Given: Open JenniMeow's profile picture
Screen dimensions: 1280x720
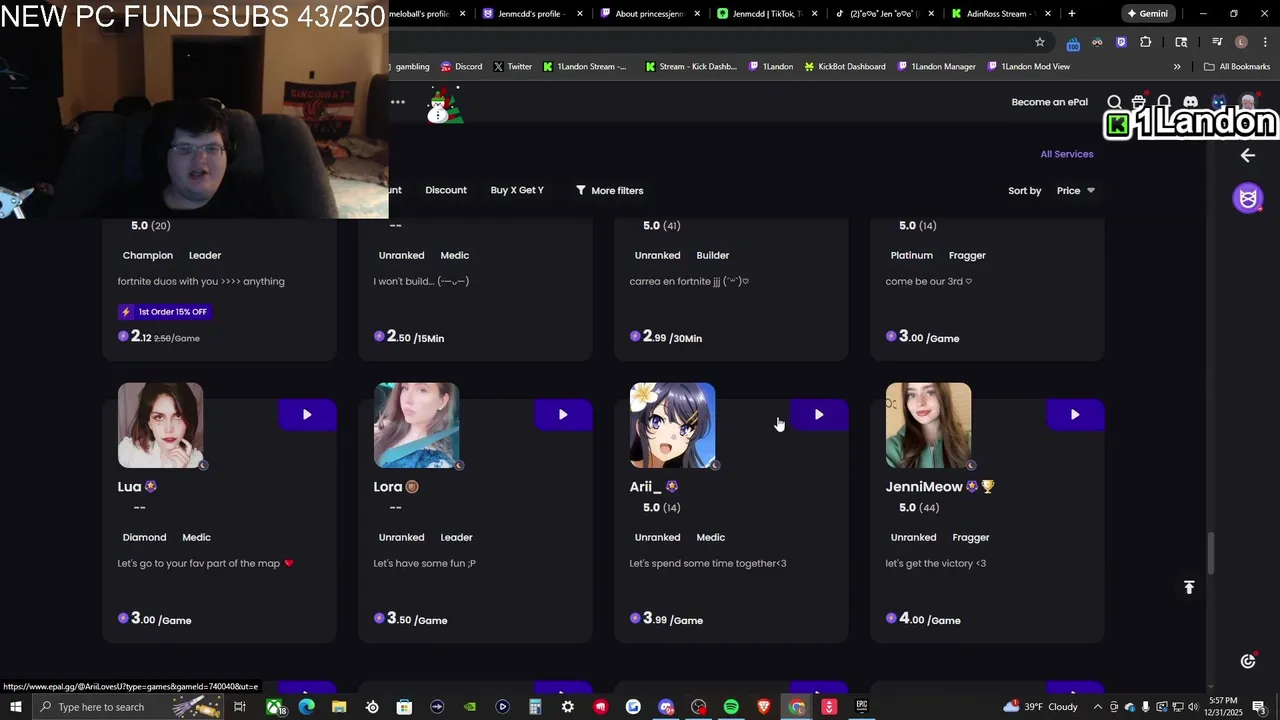Looking at the screenshot, I should [928, 425].
